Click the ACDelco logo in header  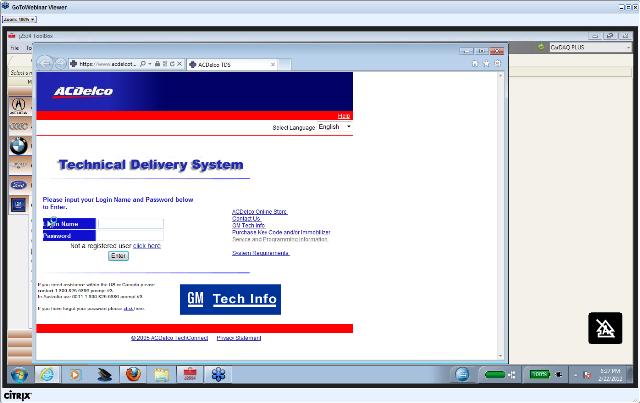click(83, 91)
